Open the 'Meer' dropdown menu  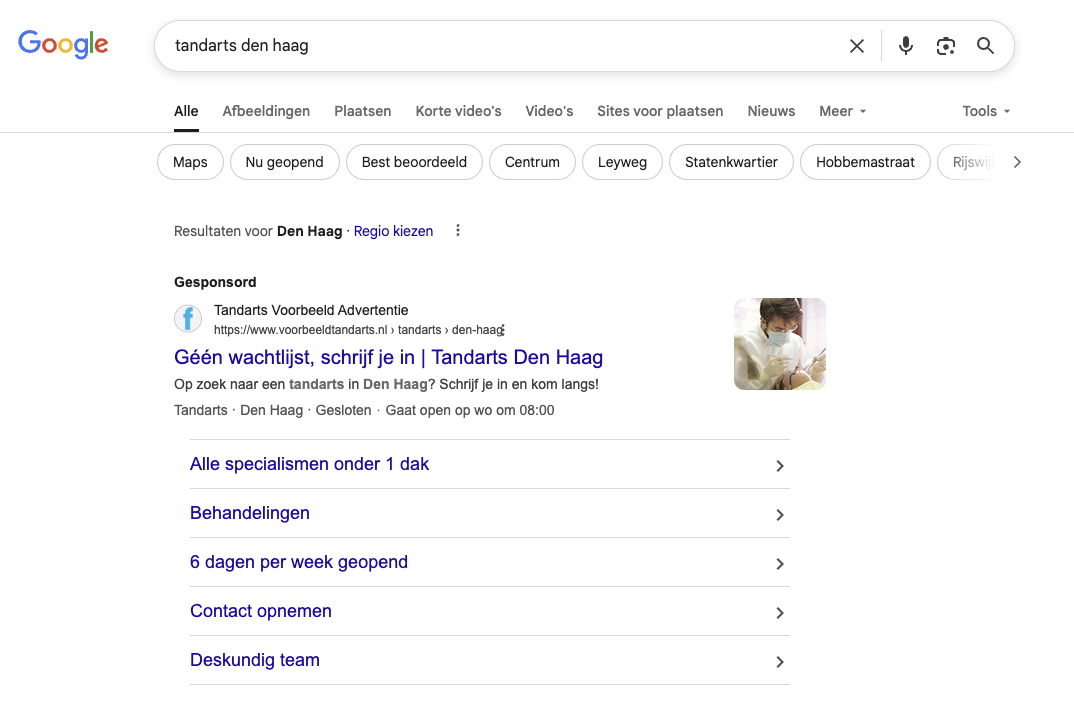[x=842, y=111]
